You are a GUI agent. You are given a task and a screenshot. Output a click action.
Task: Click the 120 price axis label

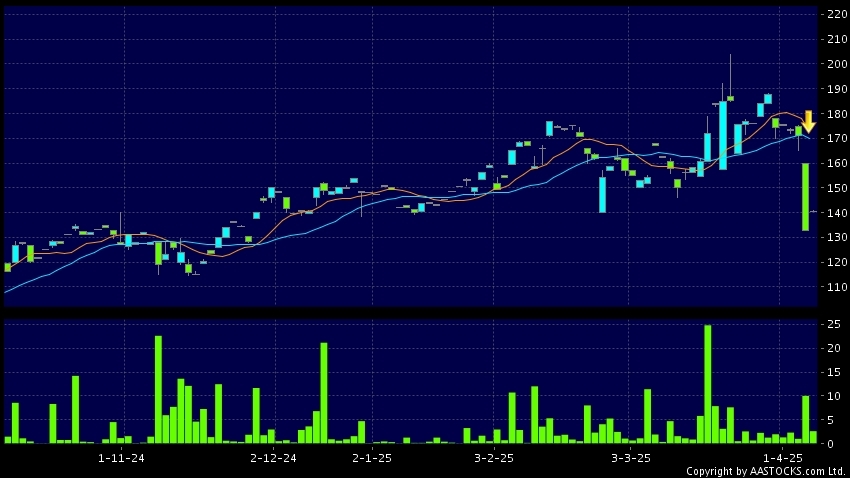[837, 262]
